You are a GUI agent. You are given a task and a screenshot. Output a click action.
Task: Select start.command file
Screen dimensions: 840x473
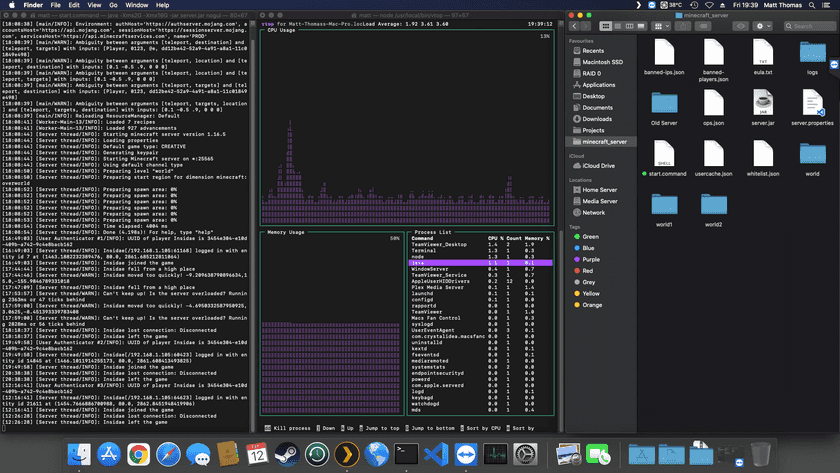(664, 158)
